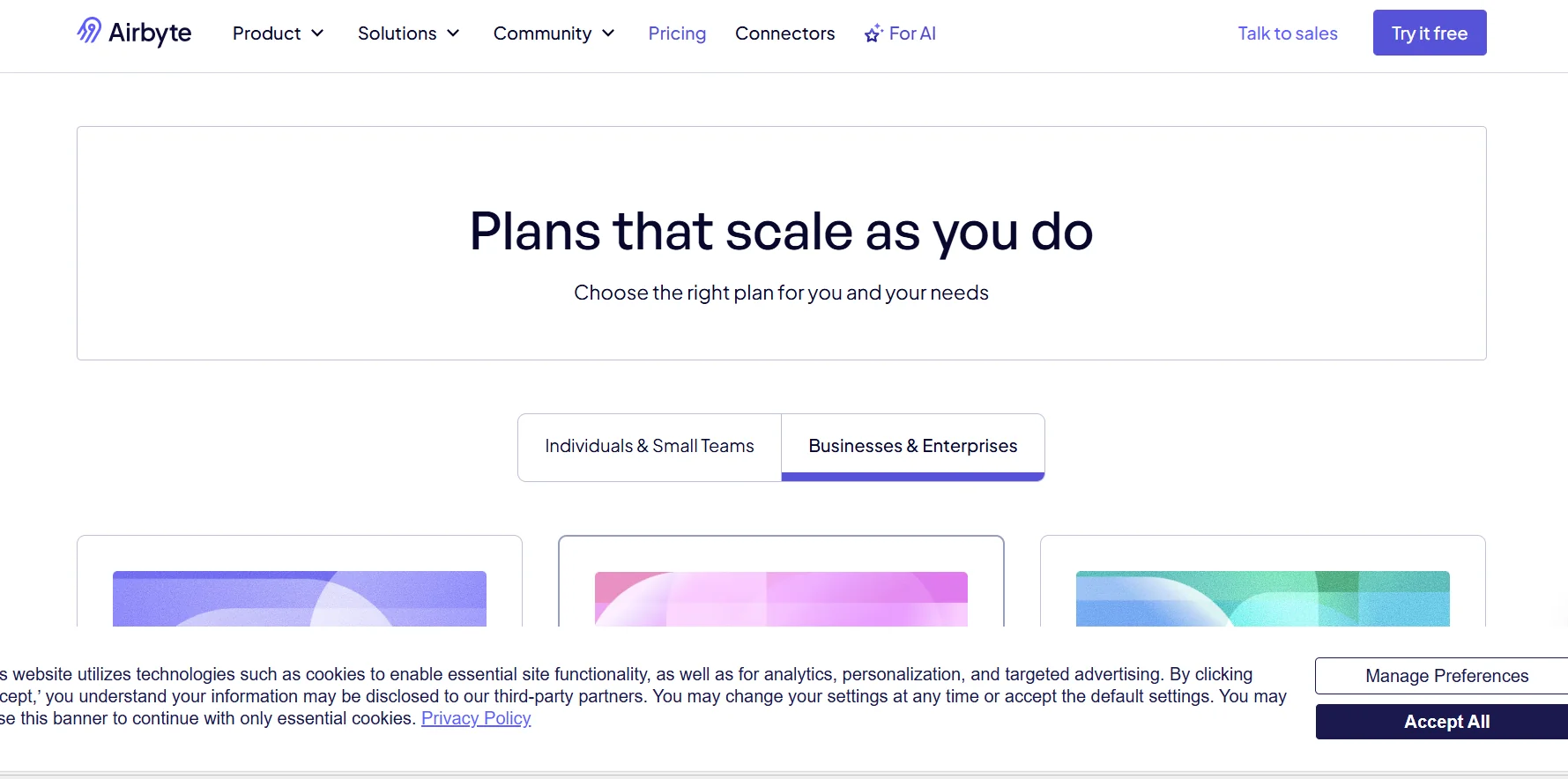The height and width of the screenshot is (779, 1568).
Task: Open Manage Preferences for cookies
Action: click(1446, 676)
